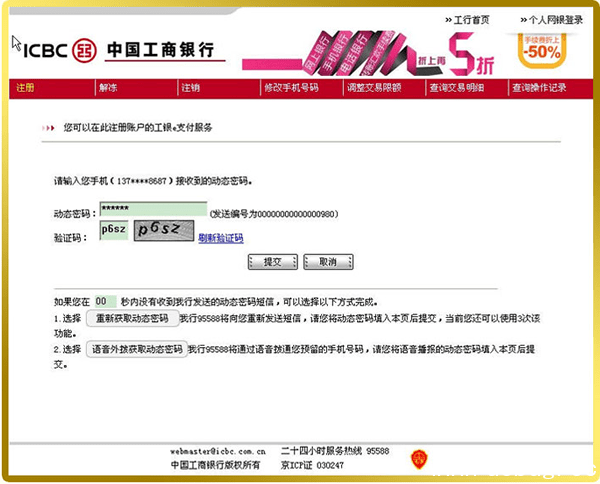Click the ICBC round red logo icon
The image size is (600, 484).
(x=84, y=51)
